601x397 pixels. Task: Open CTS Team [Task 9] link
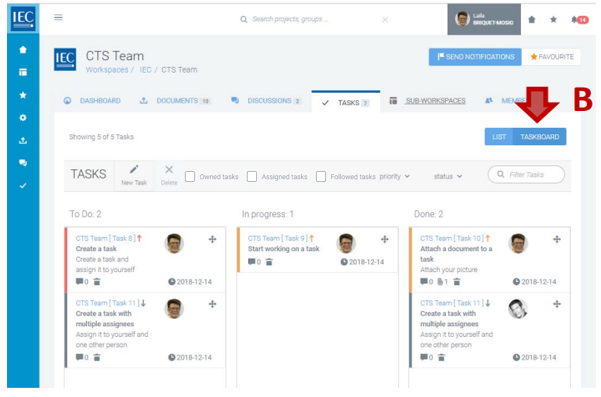(278, 238)
